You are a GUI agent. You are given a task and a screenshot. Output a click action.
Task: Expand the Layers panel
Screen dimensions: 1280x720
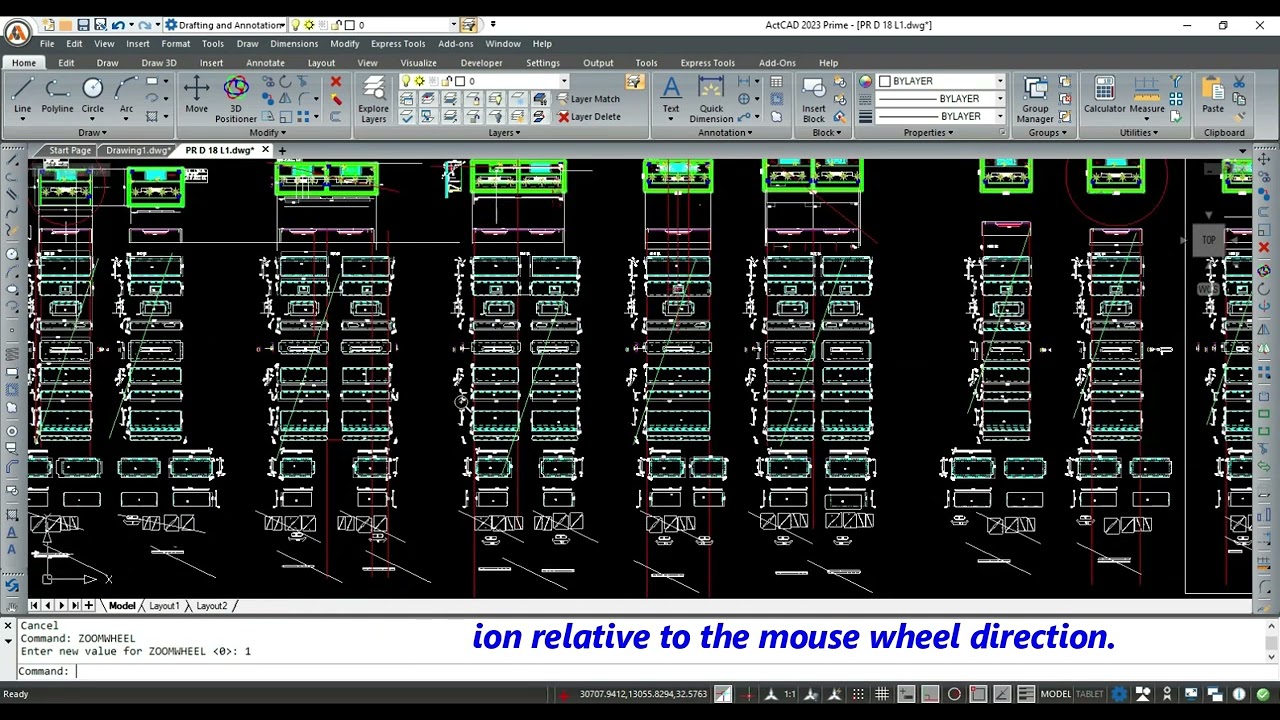[x=504, y=132]
